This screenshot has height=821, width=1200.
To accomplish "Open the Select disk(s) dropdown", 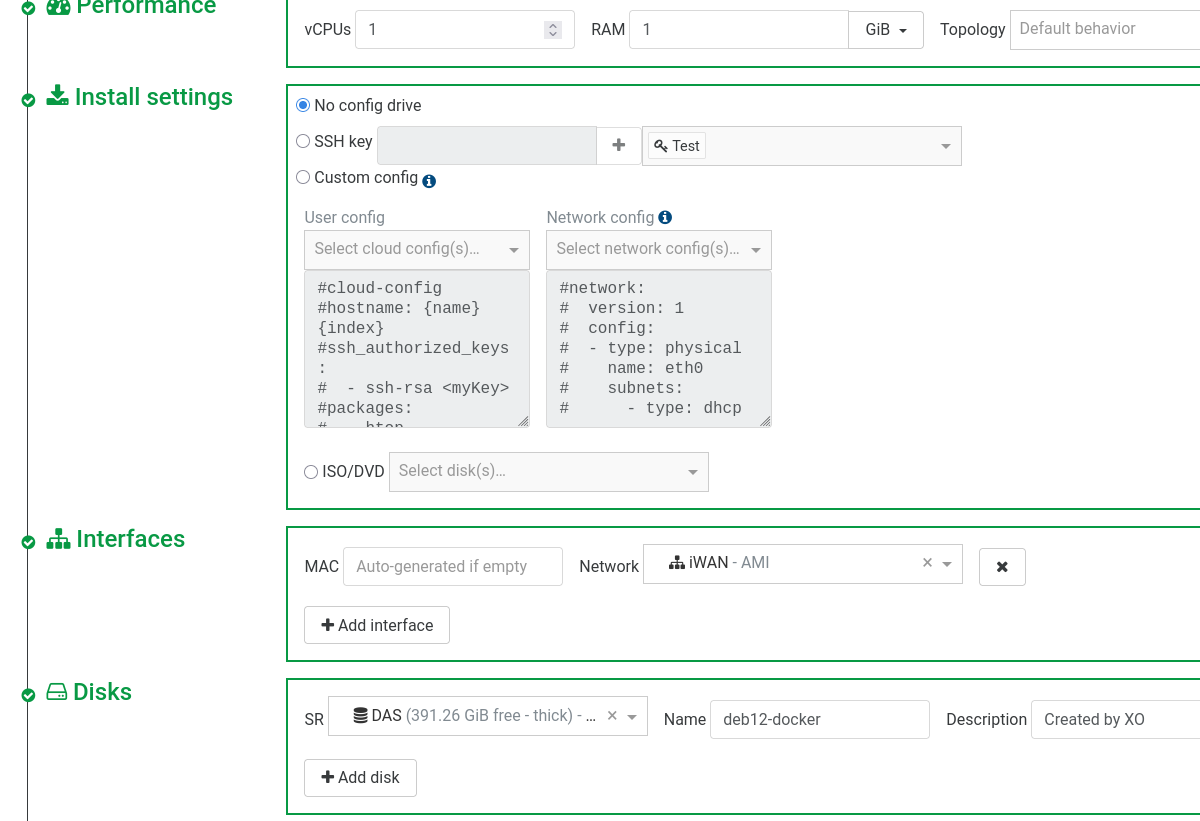I will tap(548, 471).
